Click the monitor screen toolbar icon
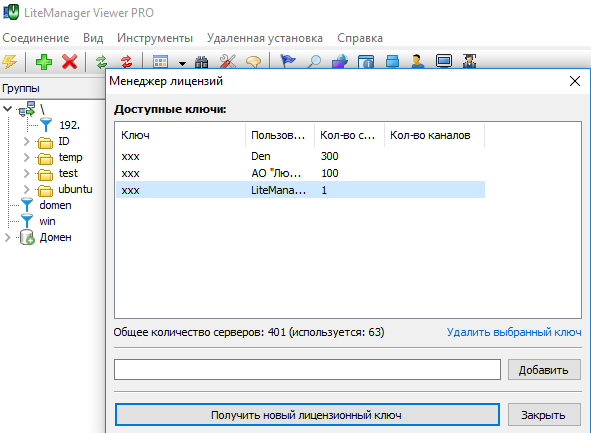Screen dimensions: 591x433 [444, 61]
